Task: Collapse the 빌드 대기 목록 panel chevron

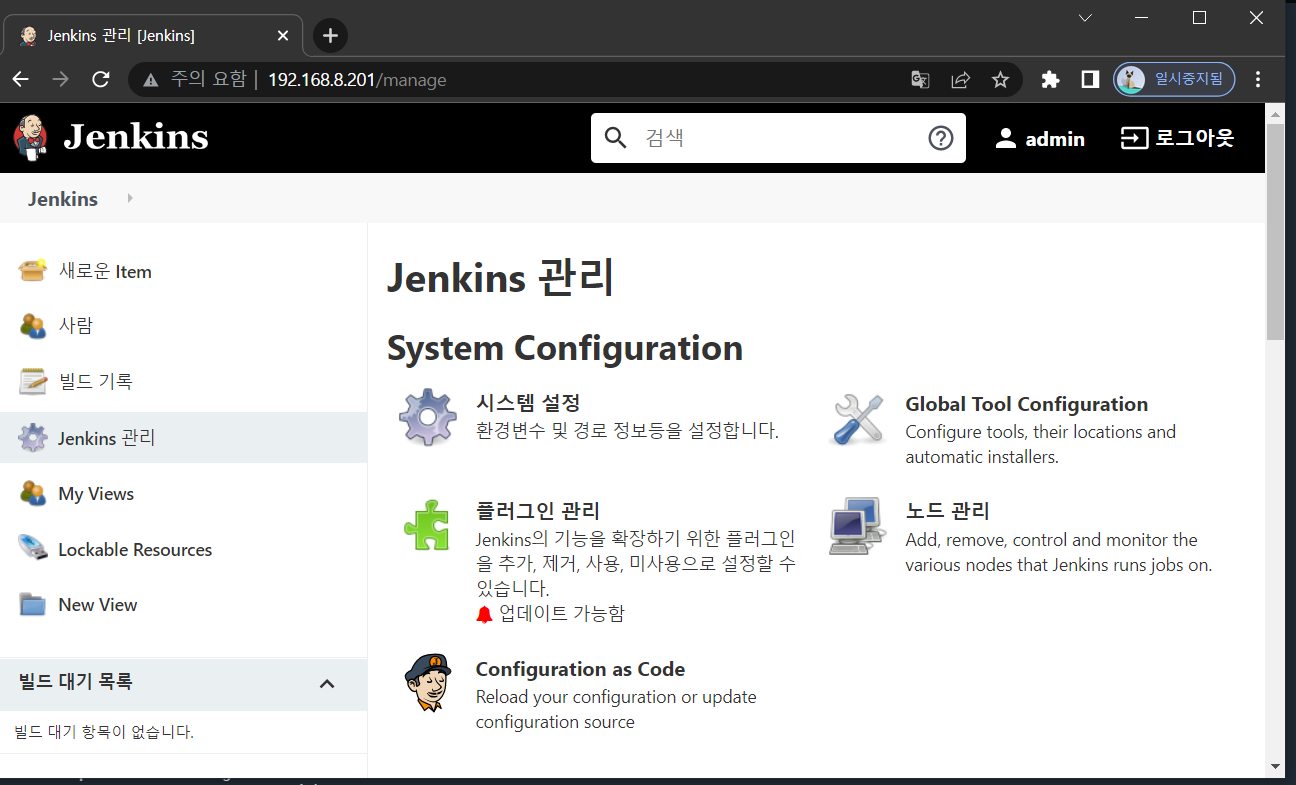Action: click(326, 683)
